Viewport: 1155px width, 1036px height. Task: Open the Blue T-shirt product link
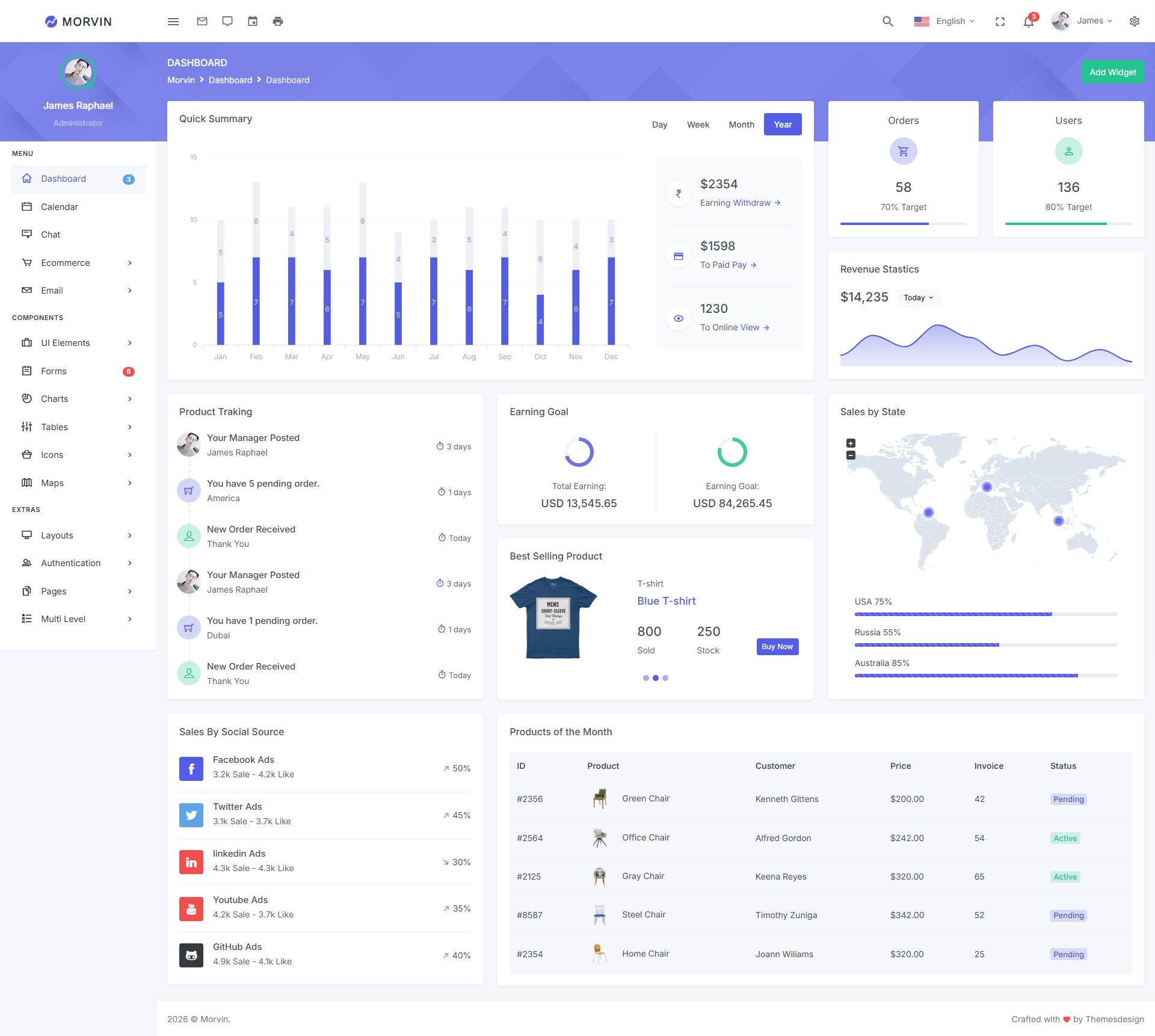(x=667, y=601)
